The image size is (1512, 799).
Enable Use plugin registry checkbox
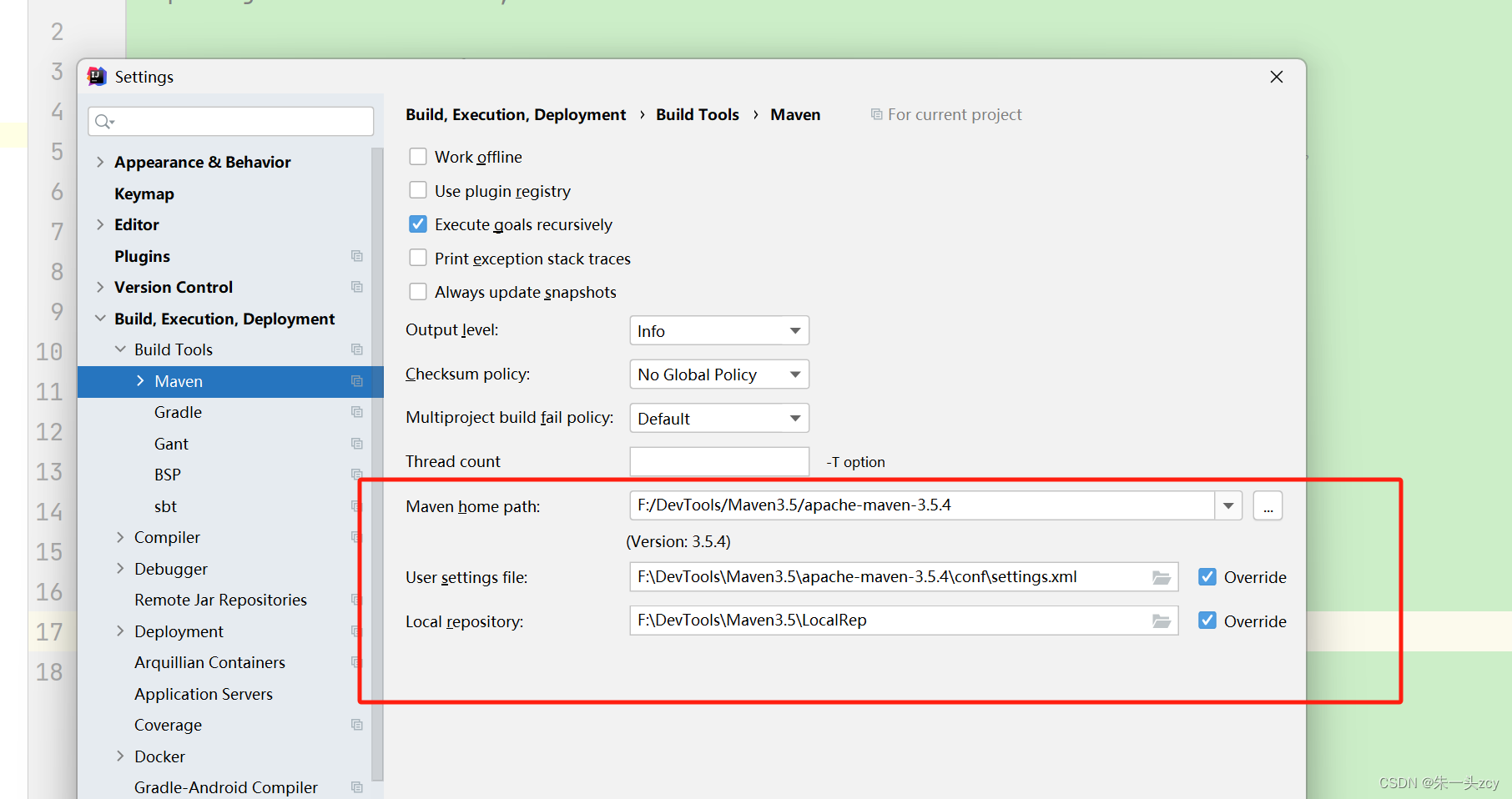418,190
